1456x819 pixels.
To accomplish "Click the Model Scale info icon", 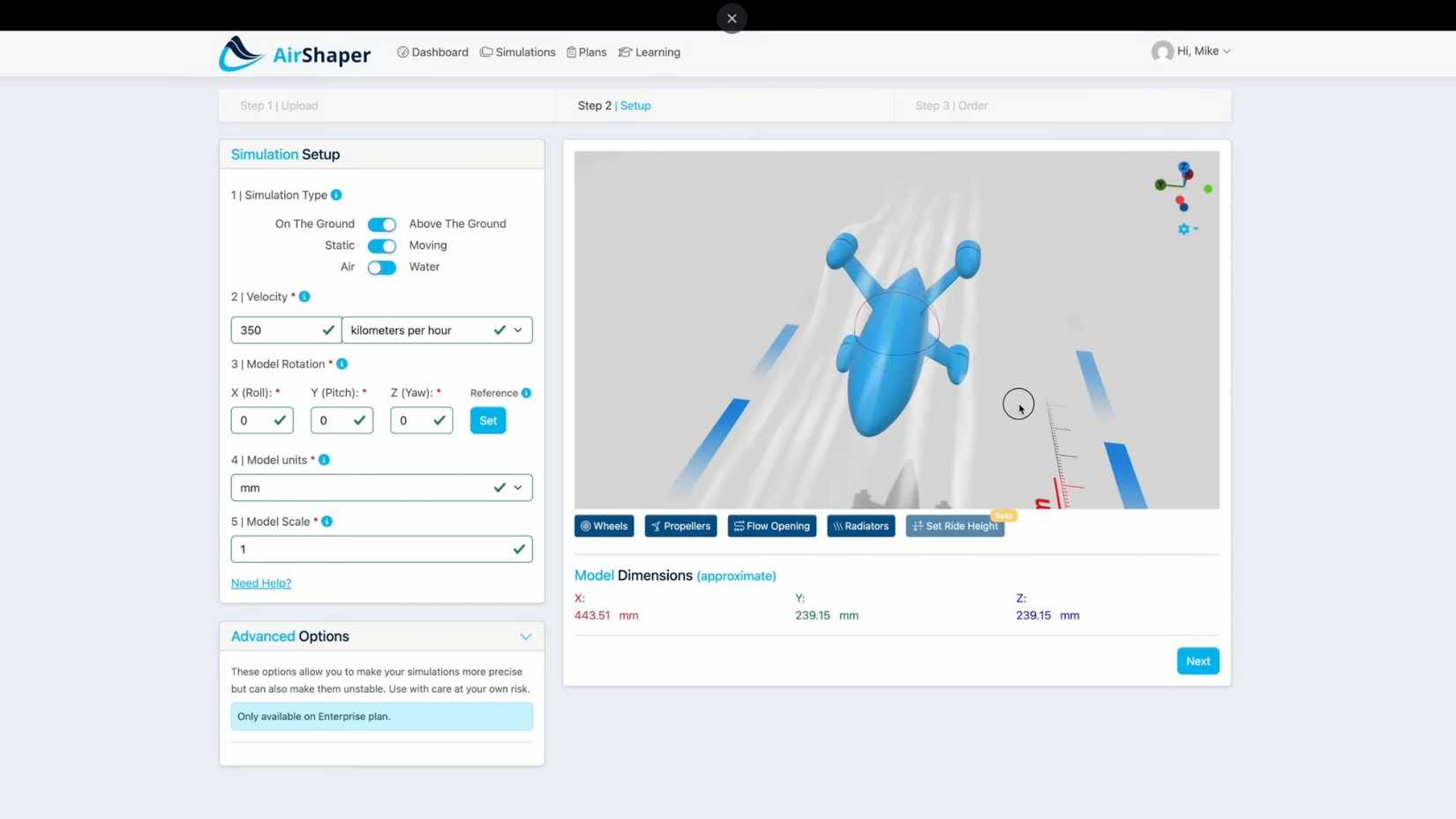I will (326, 522).
